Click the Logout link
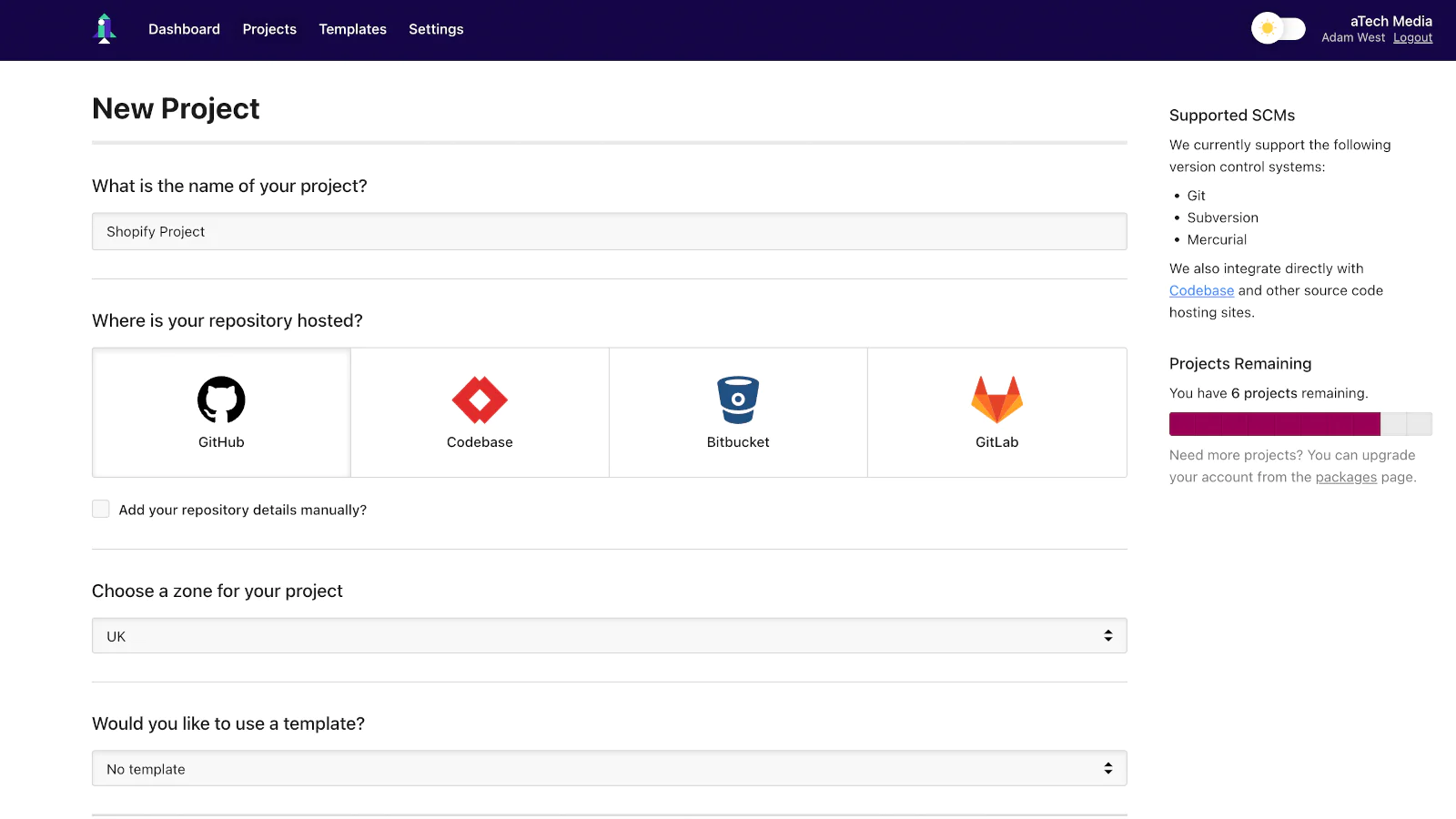Screen dimensions: 1456x819 1412,37
